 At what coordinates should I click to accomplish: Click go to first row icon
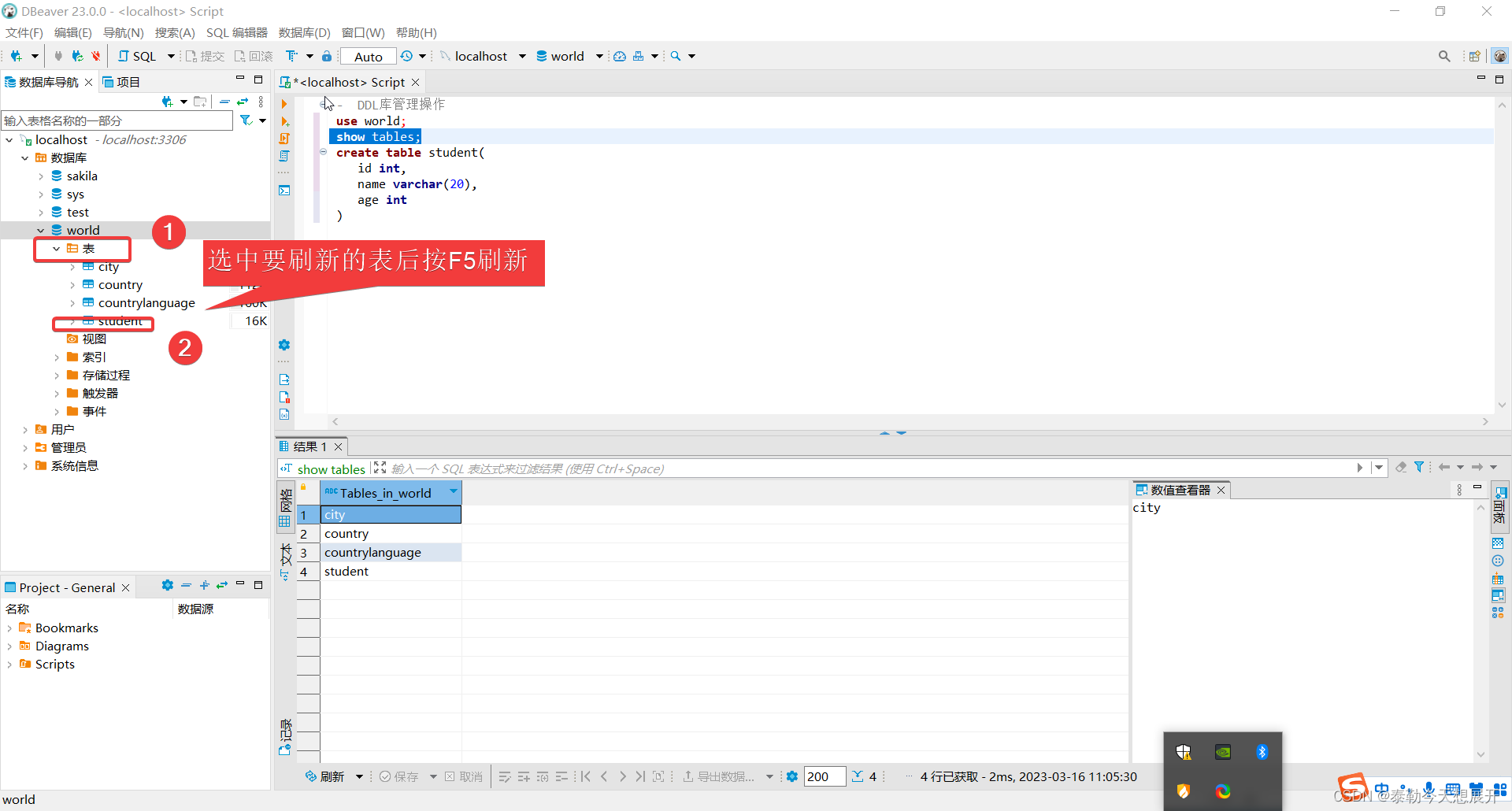[x=585, y=776]
